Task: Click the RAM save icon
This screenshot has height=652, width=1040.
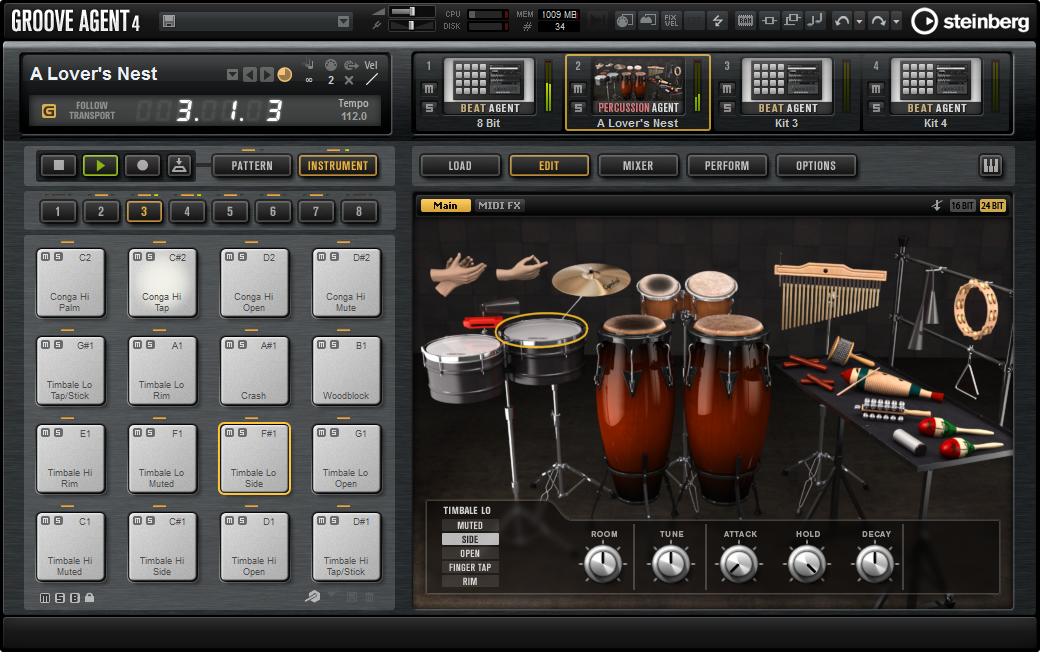Action: click(x=745, y=21)
